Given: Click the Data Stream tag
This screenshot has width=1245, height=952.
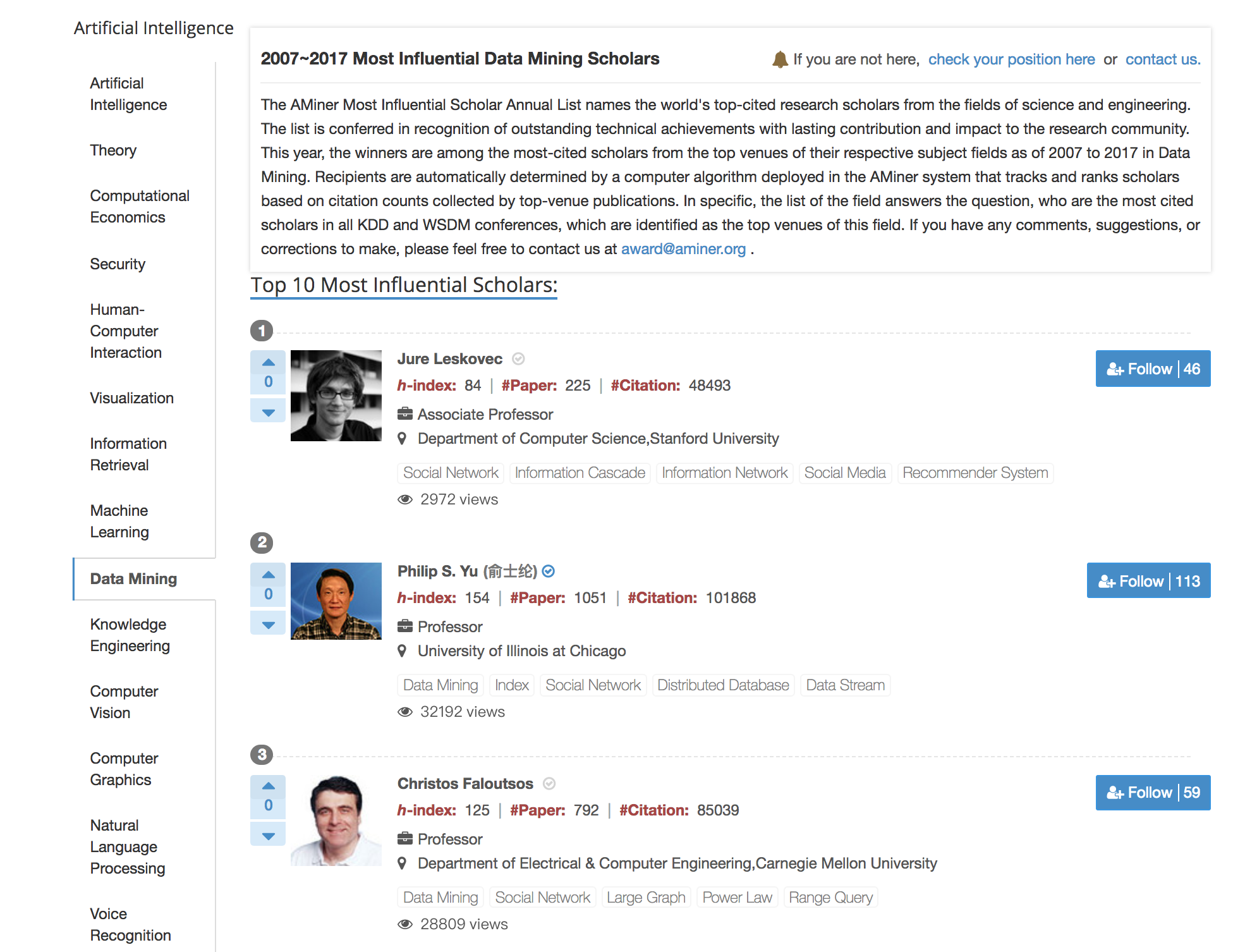Looking at the screenshot, I should pyautogui.click(x=845, y=685).
